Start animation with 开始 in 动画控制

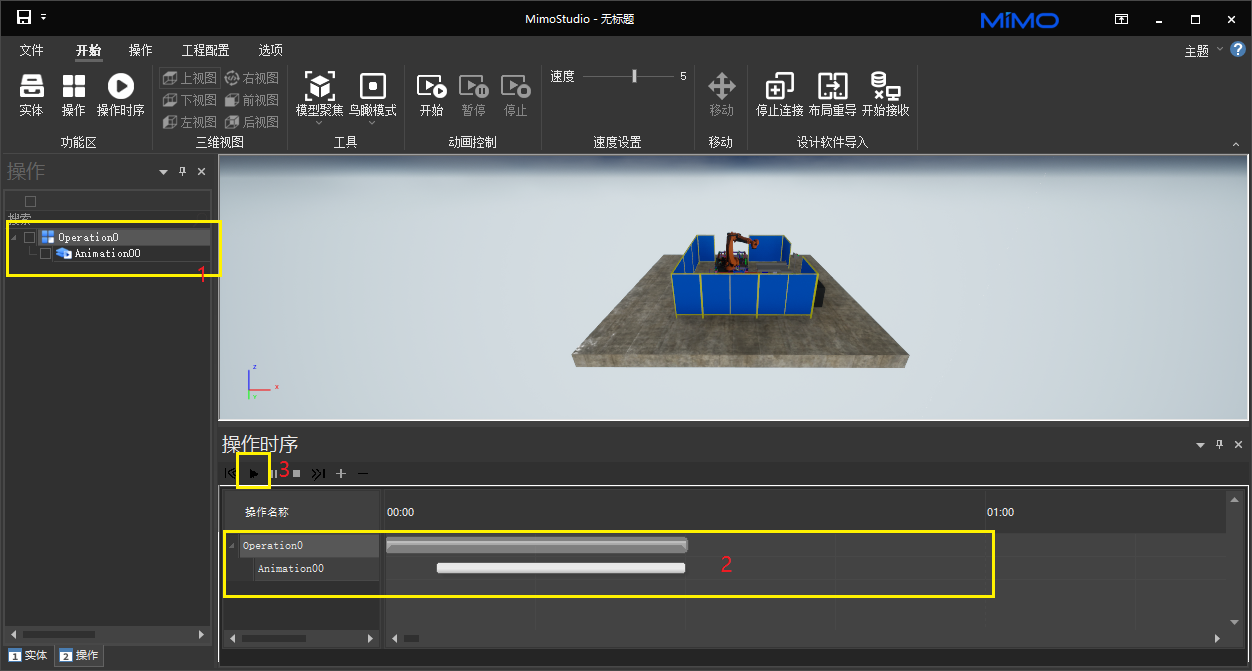pyautogui.click(x=431, y=87)
